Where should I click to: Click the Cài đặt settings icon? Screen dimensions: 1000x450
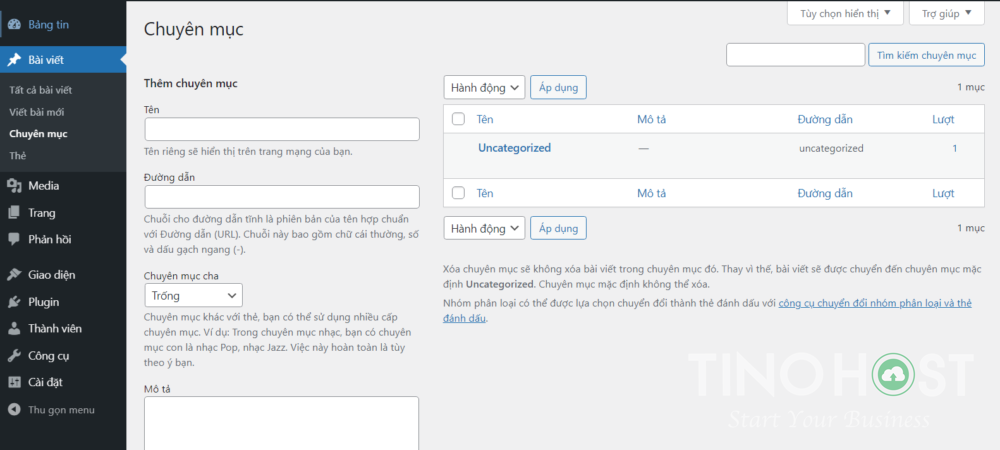(14, 382)
